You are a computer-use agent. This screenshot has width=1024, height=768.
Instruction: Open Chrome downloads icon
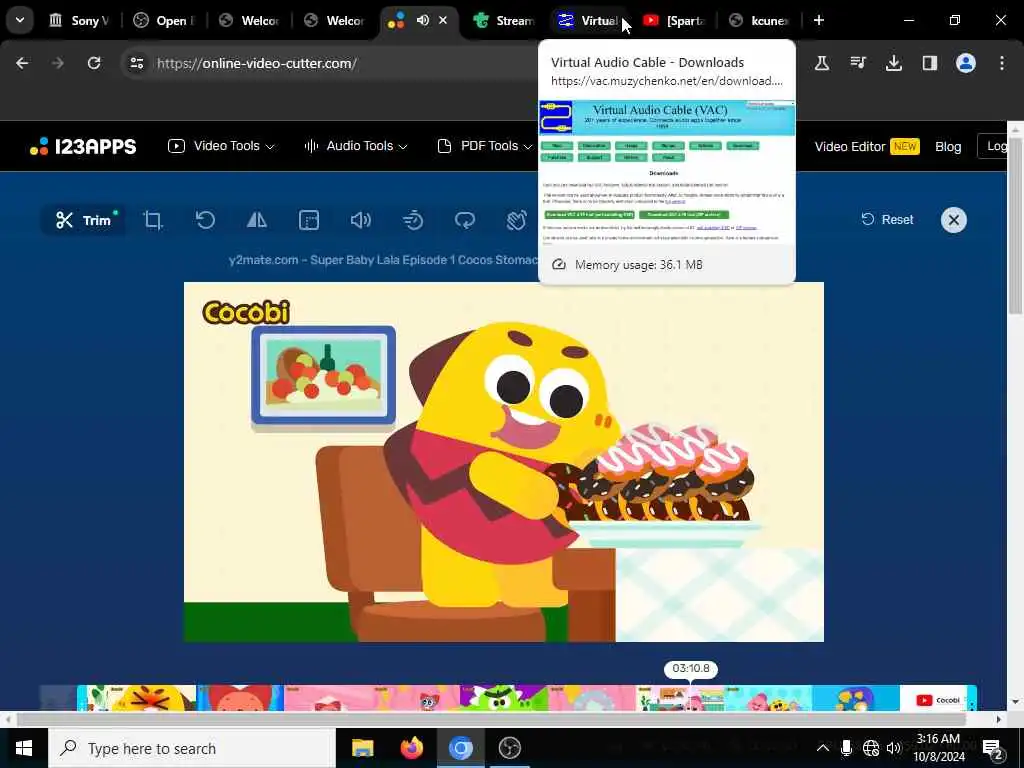pos(893,63)
